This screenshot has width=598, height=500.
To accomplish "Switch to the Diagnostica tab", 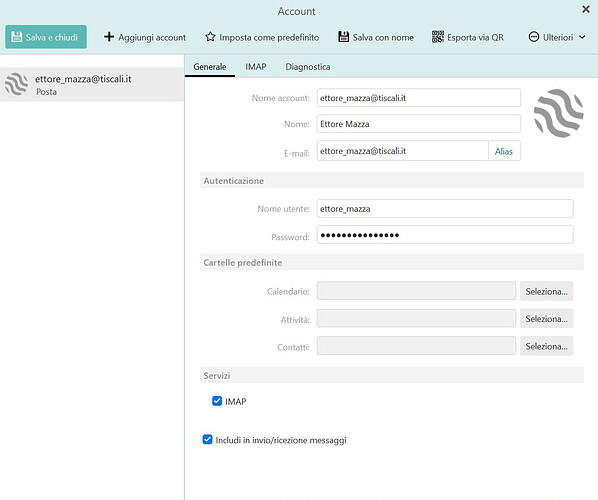I will pyautogui.click(x=308, y=67).
